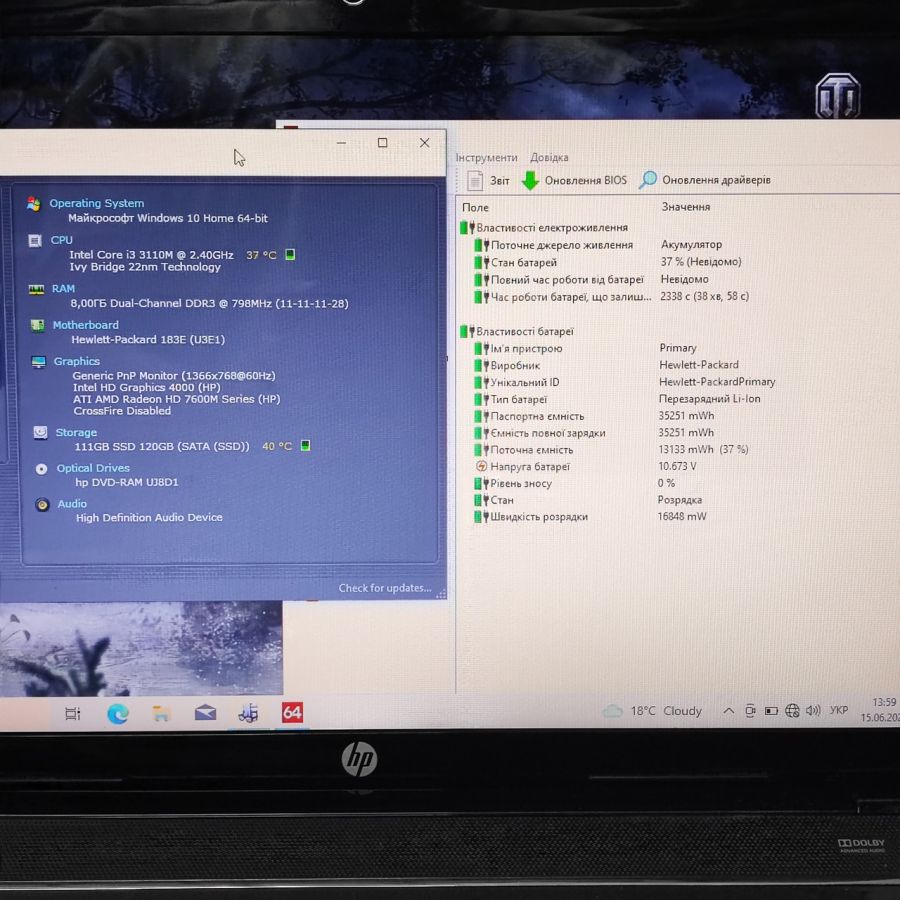Open the RAM section in Speccy
Viewport: 900px width, 900px height.
tap(63, 289)
